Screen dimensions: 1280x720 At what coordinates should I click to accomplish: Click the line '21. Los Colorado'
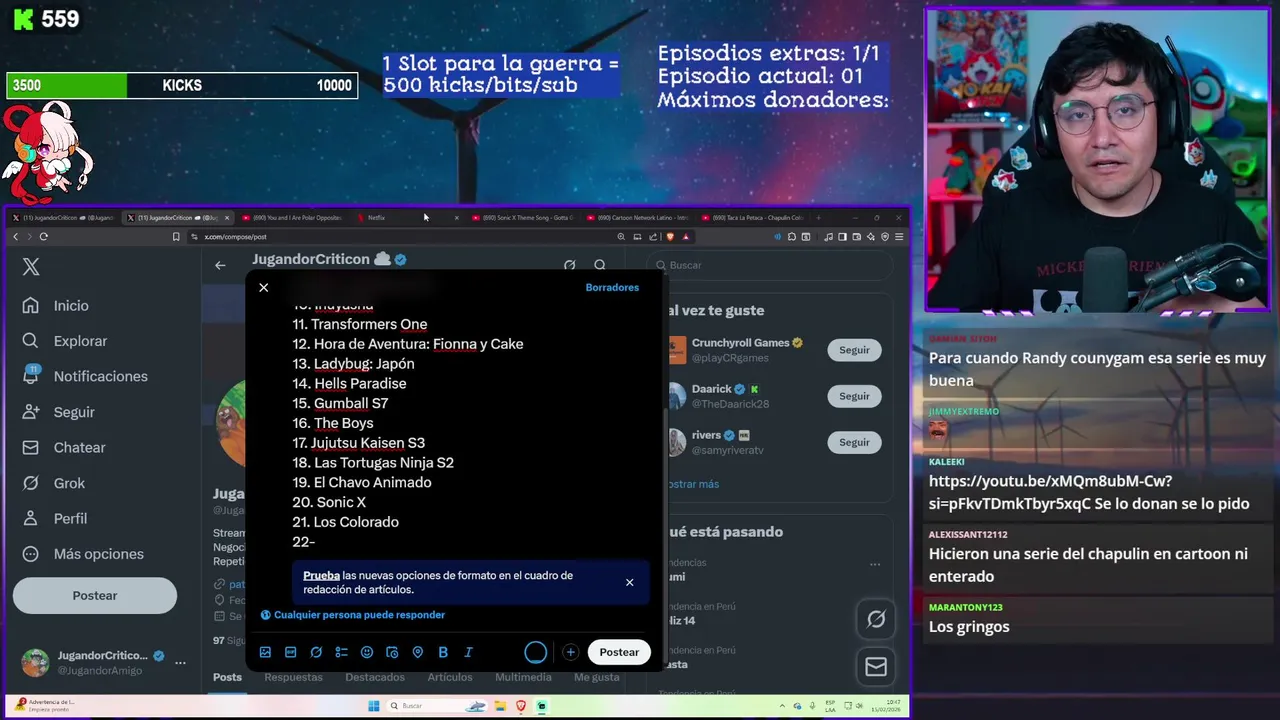pos(345,522)
